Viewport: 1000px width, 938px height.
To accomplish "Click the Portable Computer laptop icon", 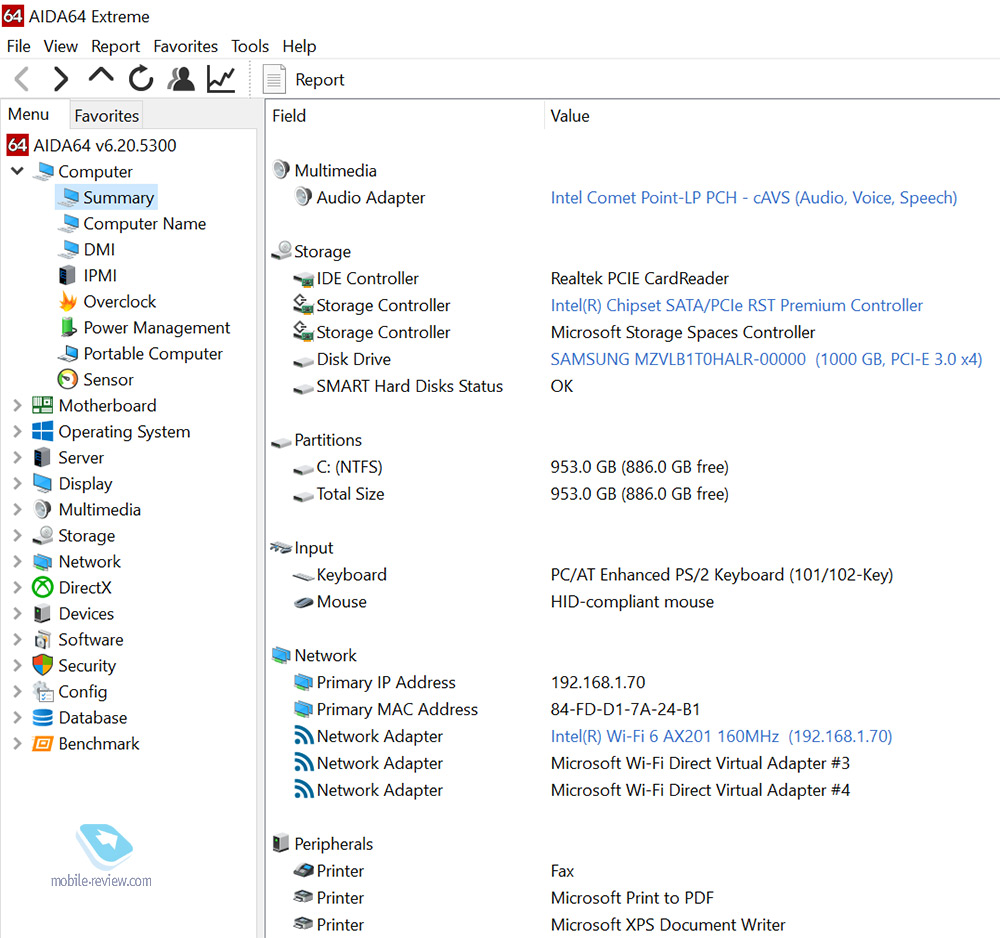I will 68,353.
